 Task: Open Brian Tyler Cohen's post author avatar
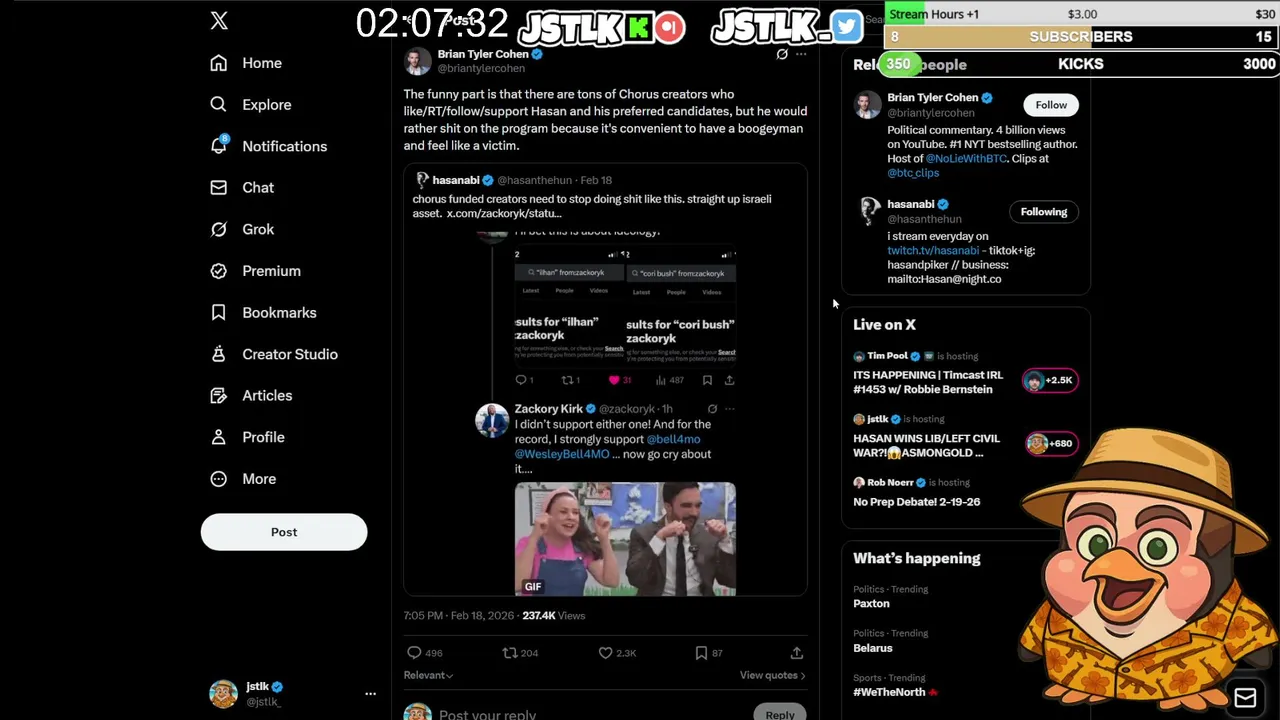pyautogui.click(x=417, y=61)
